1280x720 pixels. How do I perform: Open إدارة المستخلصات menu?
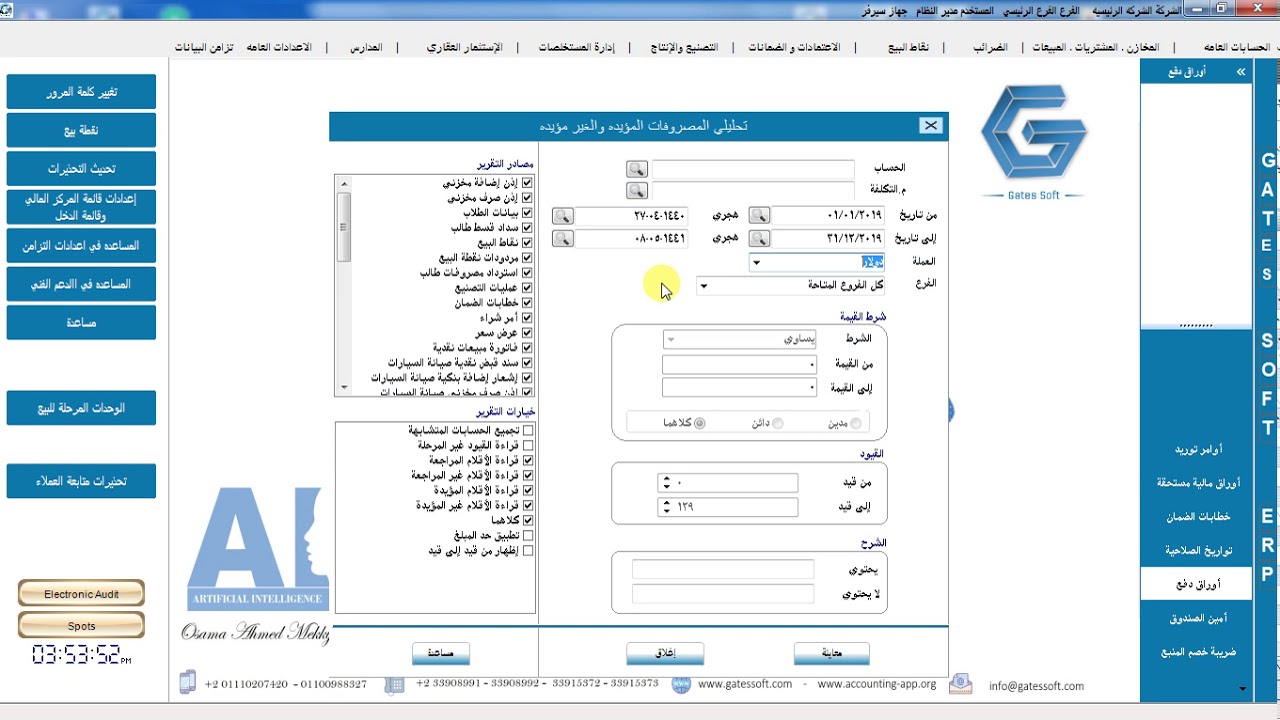click(577, 47)
